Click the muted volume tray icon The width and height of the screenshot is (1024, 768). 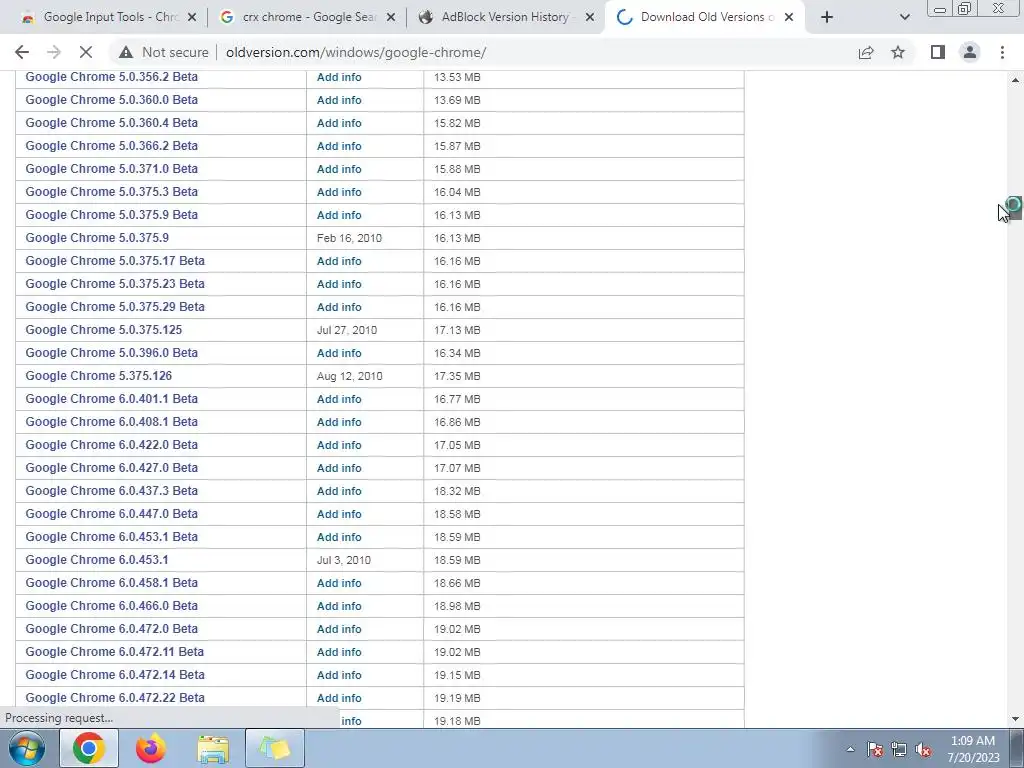pyautogui.click(x=923, y=749)
